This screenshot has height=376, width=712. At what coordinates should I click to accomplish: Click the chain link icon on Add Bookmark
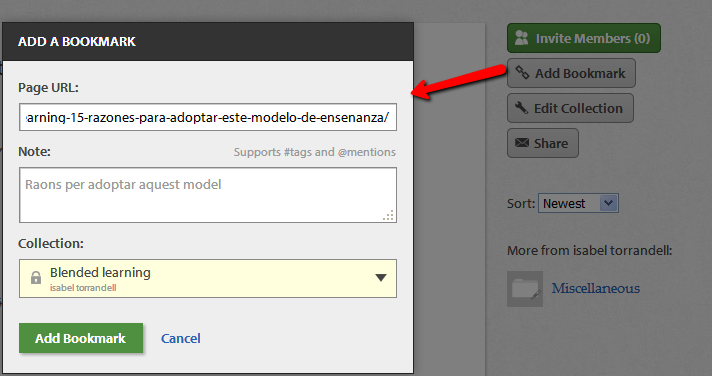click(x=522, y=73)
